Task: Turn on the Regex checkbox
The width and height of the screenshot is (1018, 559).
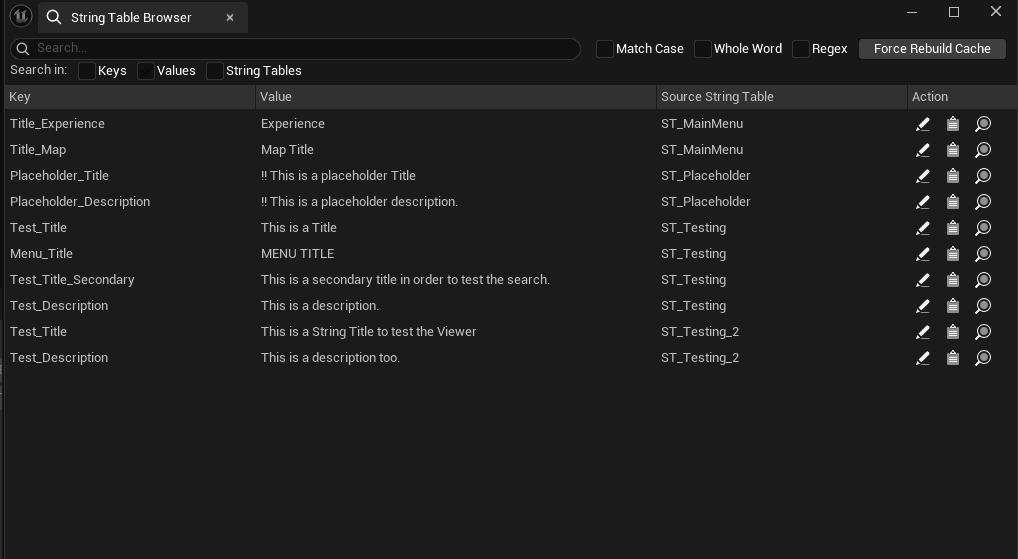Action: click(x=801, y=49)
